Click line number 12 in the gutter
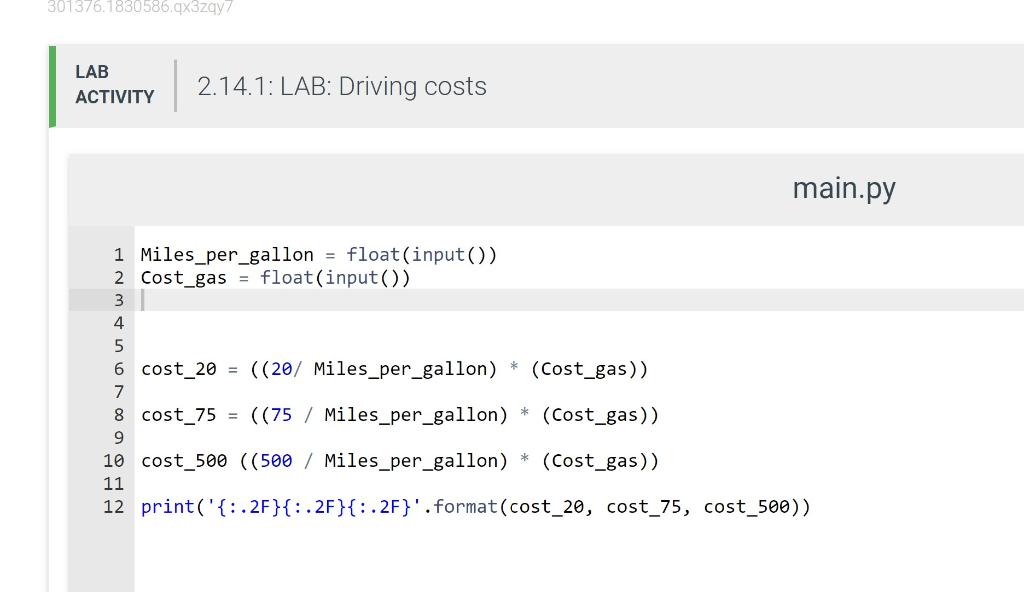The image size is (1024, 592). 114,507
